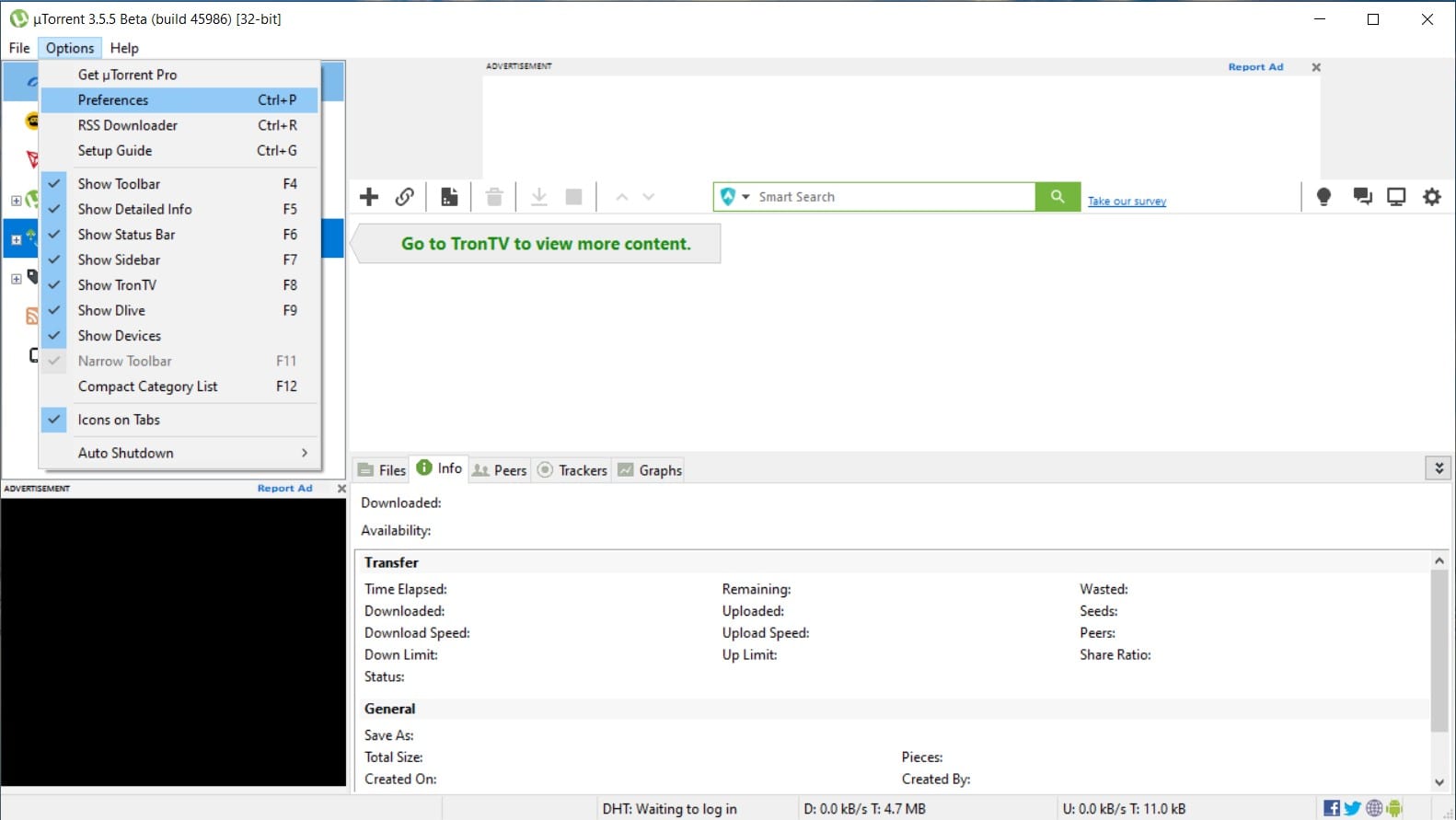Select Get µTorrent Pro menu entry
The image size is (1456, 820).
pos(179,75)
